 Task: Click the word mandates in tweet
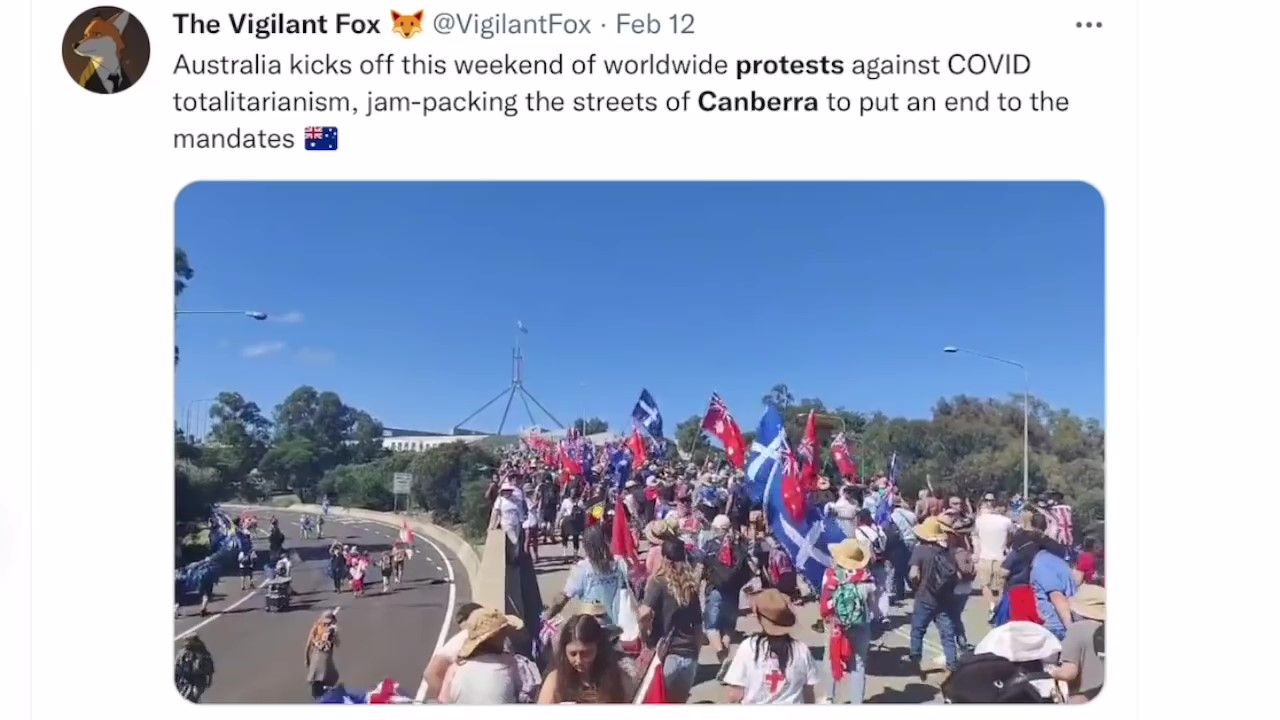coord(234,139)
